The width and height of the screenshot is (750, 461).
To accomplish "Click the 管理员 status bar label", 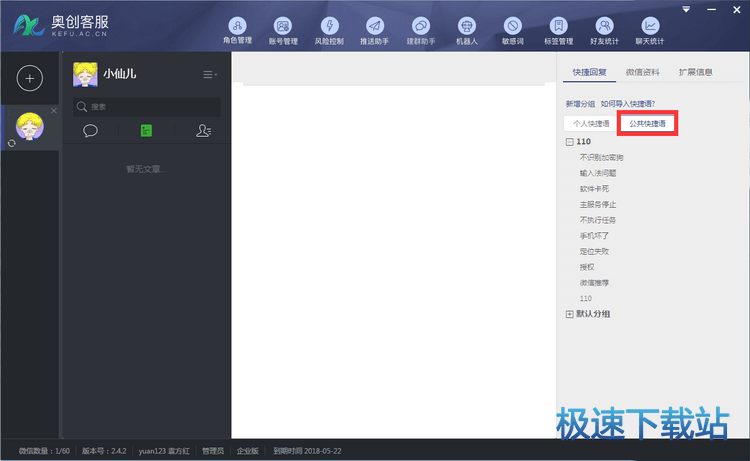I will click(x=213, y=451).
